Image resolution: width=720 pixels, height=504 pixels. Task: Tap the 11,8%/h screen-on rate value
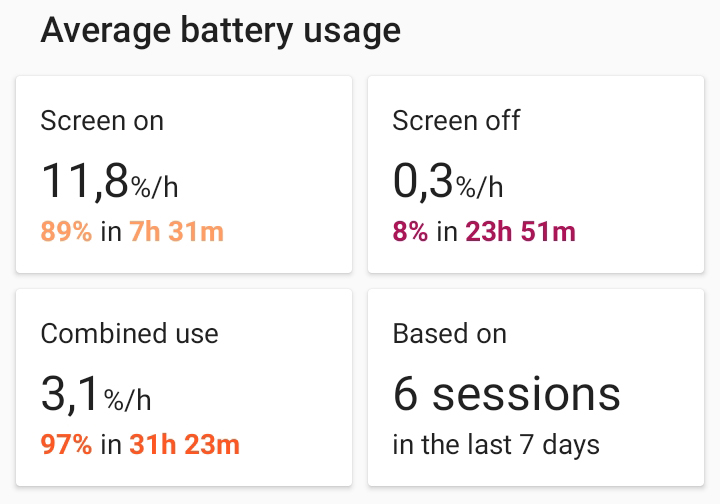pyautogui.click(x=109, y=181)
